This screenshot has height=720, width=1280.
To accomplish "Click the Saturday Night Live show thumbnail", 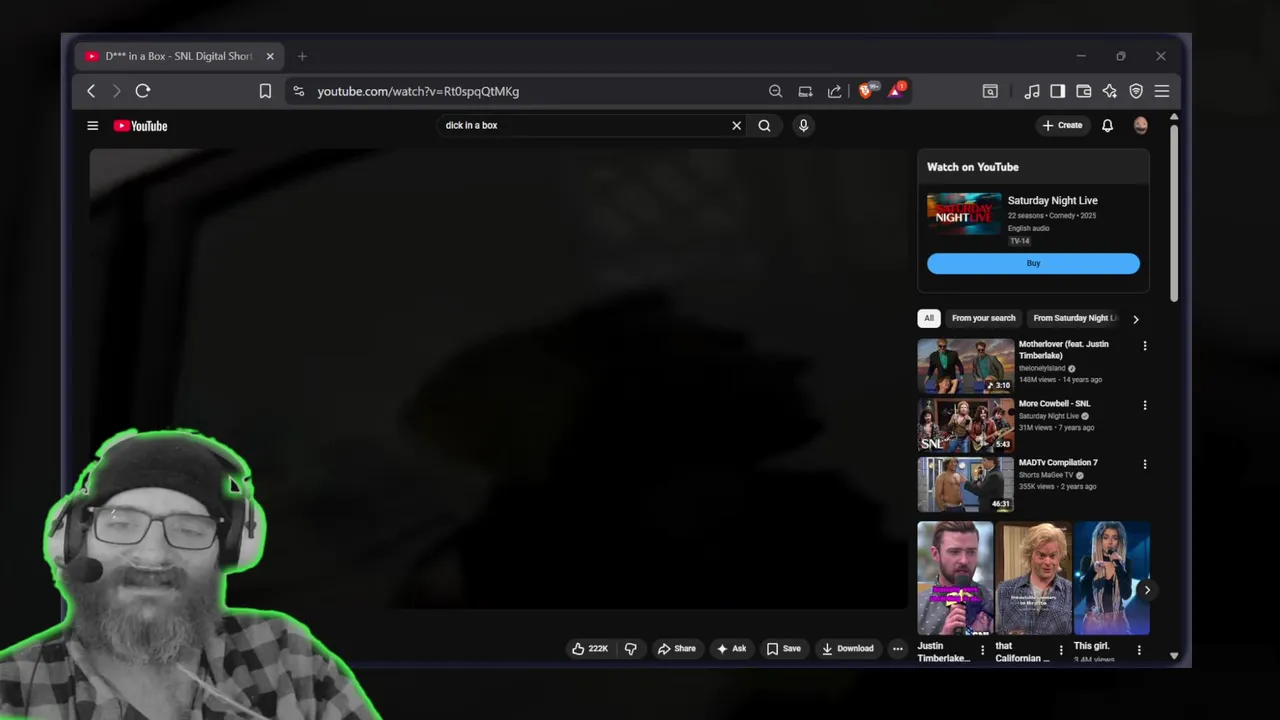I will (964, 214).
